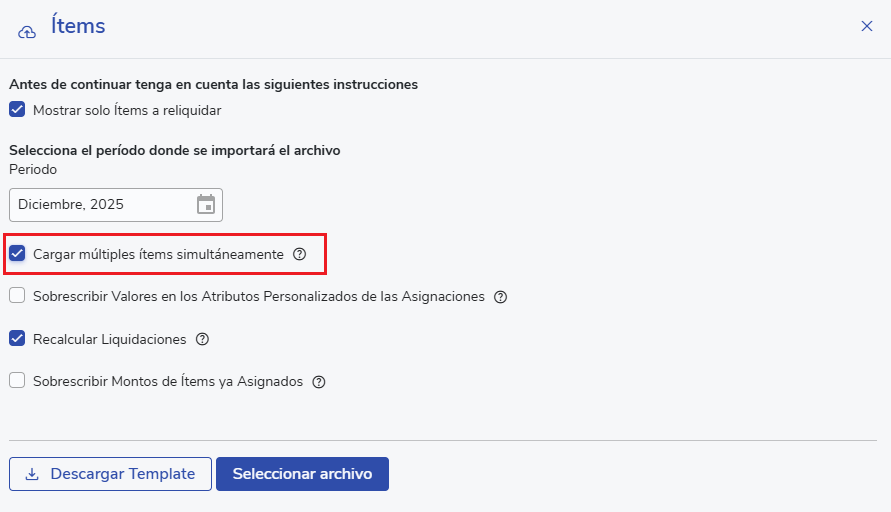The height and width of the screenshot is (512, 891).
Task: Check Sobrescribir Montos de Ítems ya Asignados box
Action: [x=17, y=381]
